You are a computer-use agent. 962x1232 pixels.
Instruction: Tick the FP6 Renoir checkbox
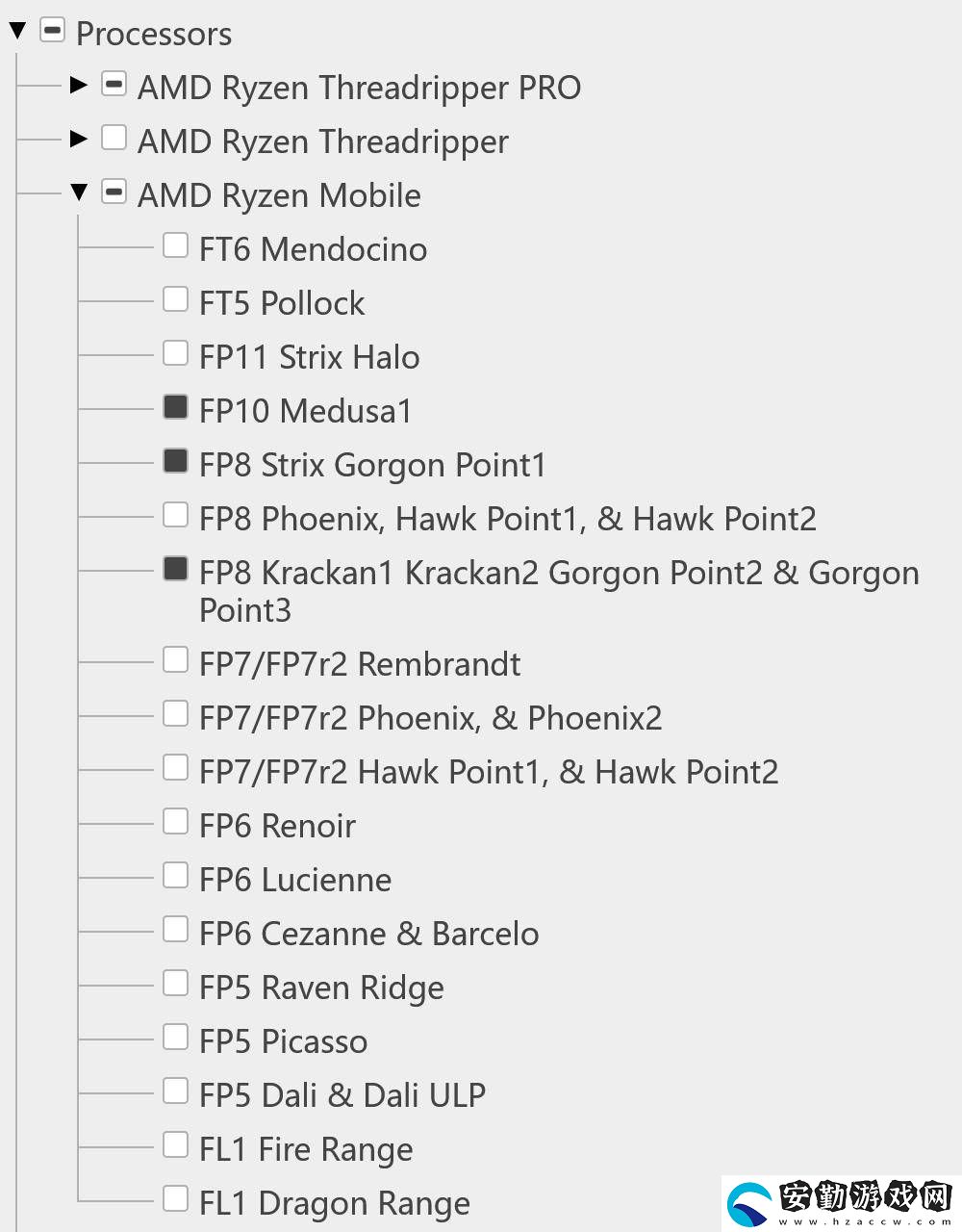(175, 821)
